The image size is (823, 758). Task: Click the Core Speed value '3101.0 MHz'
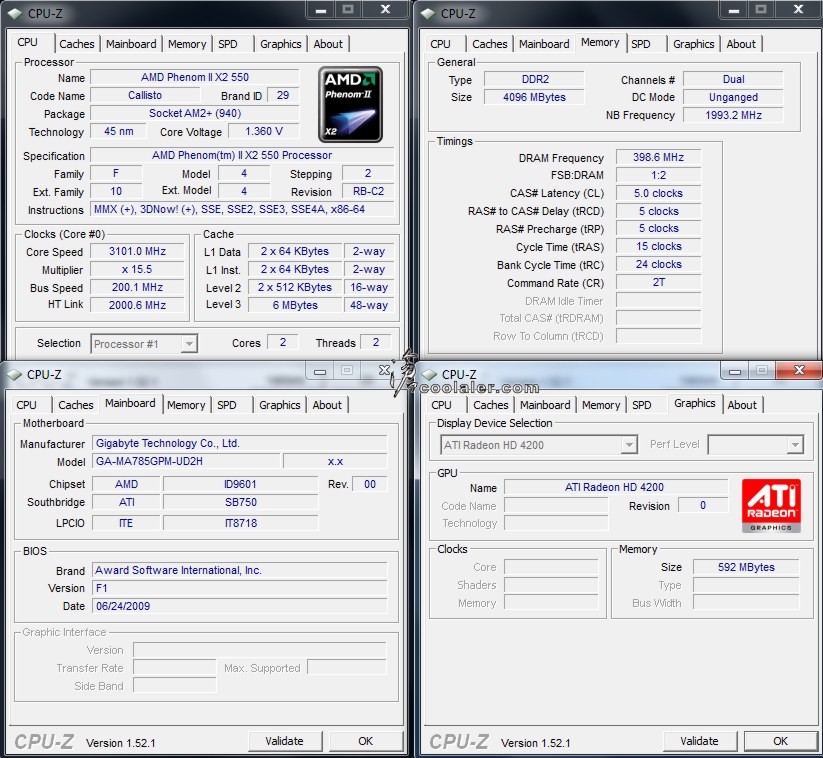click(x=138, y=251)
